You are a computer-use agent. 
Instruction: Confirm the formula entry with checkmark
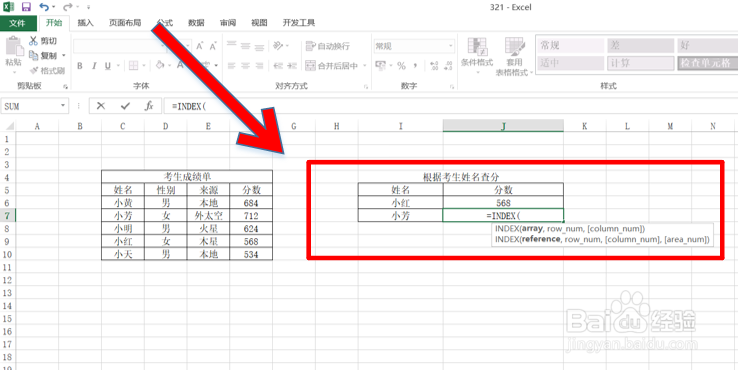click(x=125, y=106)
